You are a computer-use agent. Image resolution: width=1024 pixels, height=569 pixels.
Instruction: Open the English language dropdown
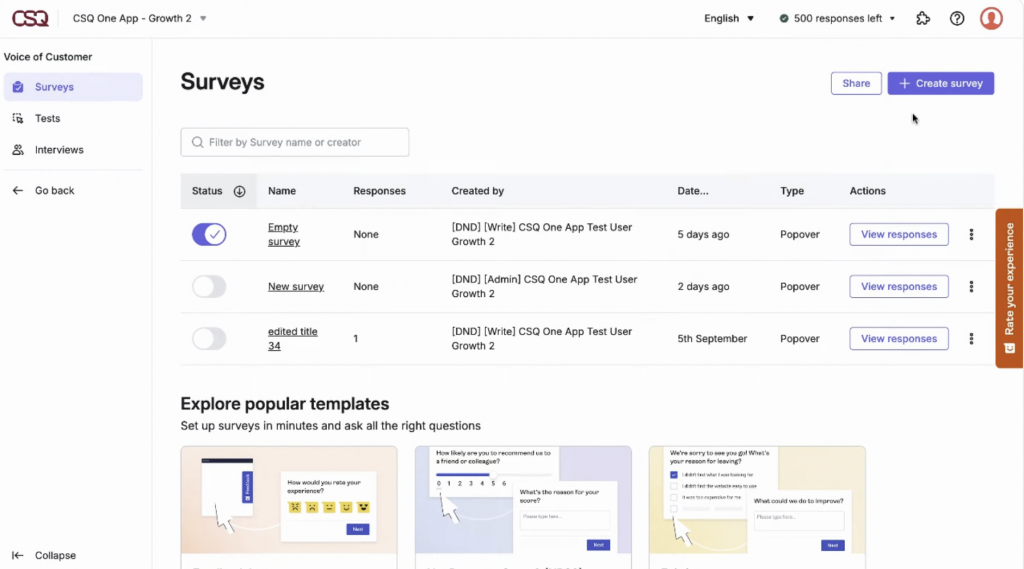click(729, 18)
